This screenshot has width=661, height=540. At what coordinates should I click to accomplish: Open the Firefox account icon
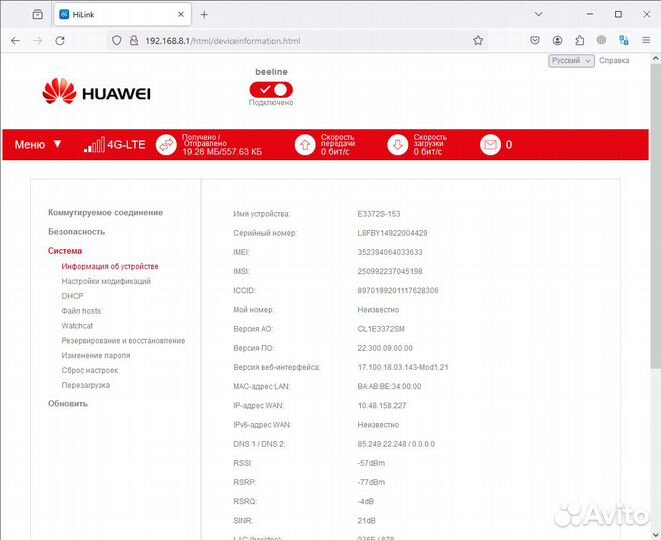point(557,40)
